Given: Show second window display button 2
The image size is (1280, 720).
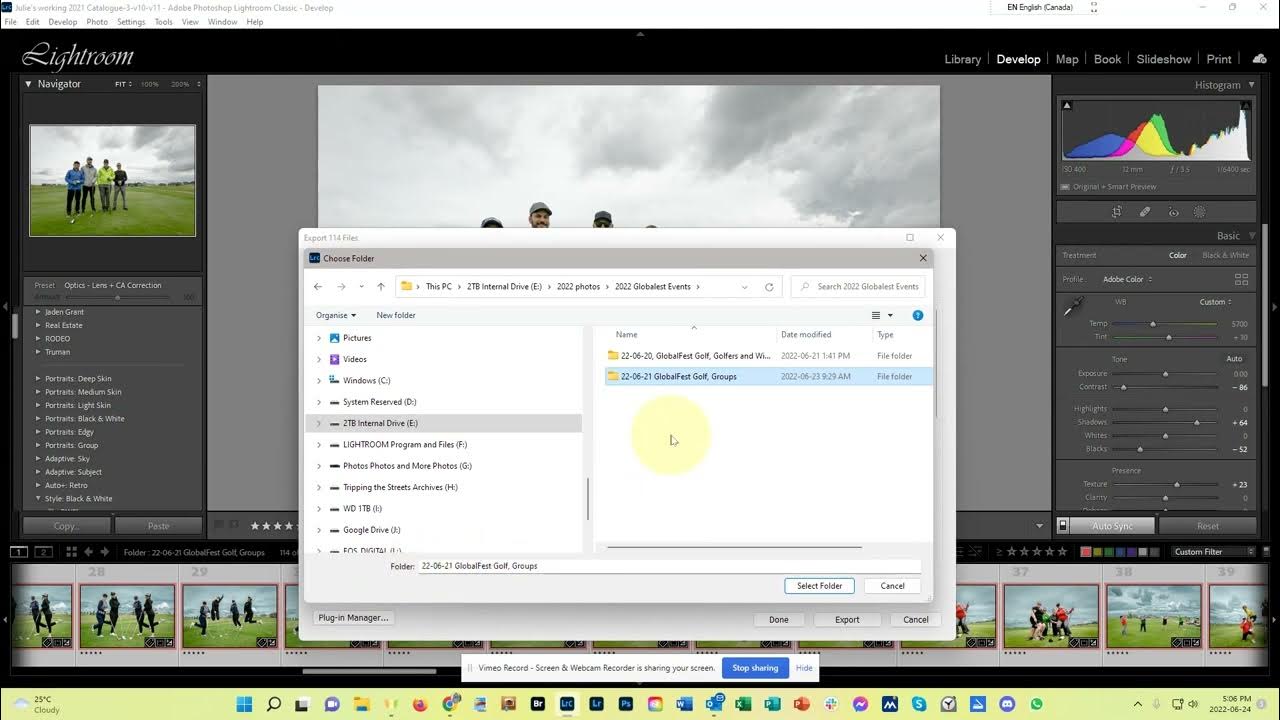Looking at the screenshot, I should click(44, 552).
